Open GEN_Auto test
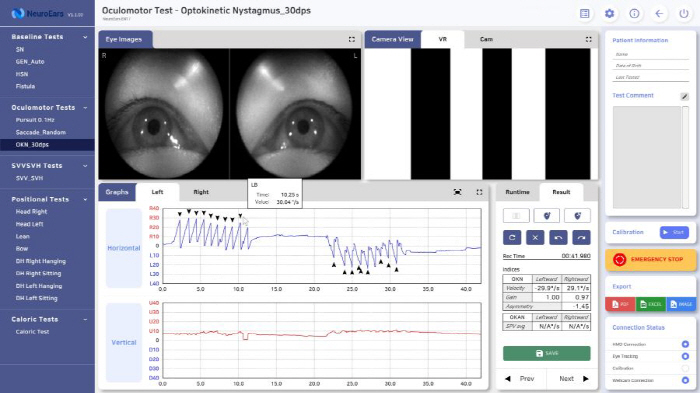 tap(30, 62)
